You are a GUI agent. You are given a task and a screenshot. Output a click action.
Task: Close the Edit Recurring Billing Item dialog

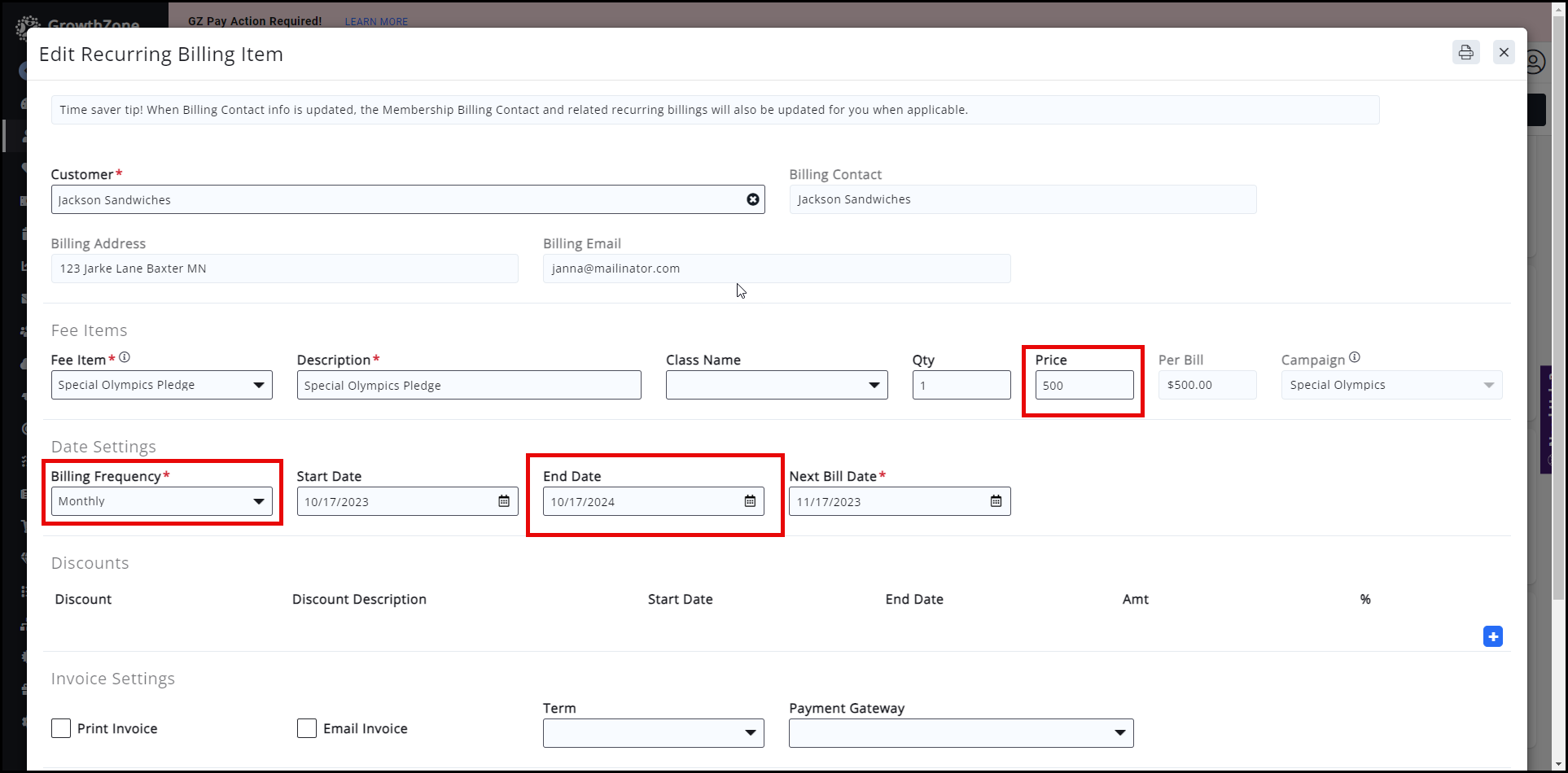coord(1504,53)
